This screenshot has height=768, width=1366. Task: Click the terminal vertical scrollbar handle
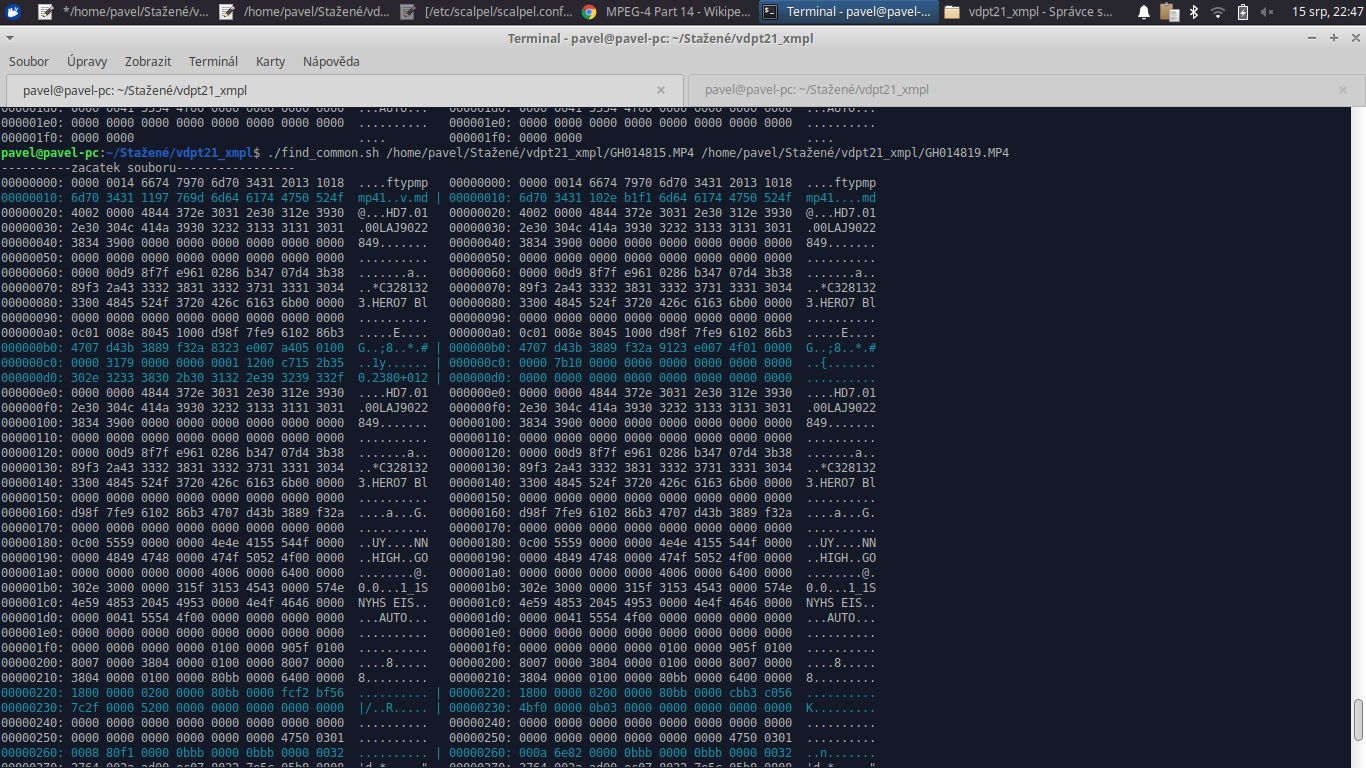click(x=1358, y=720)
